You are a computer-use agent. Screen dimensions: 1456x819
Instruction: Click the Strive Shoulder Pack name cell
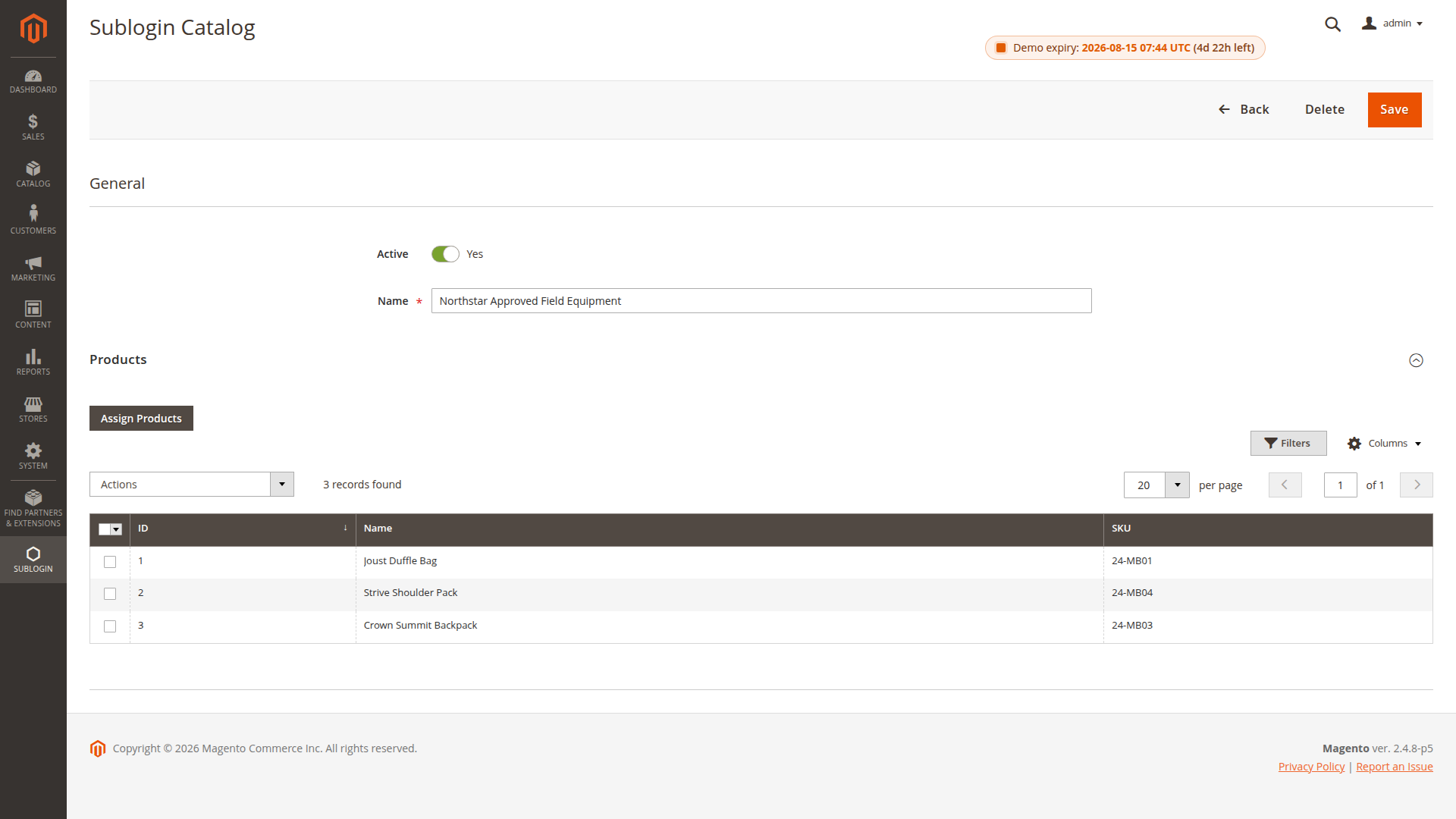click(730, 594)
